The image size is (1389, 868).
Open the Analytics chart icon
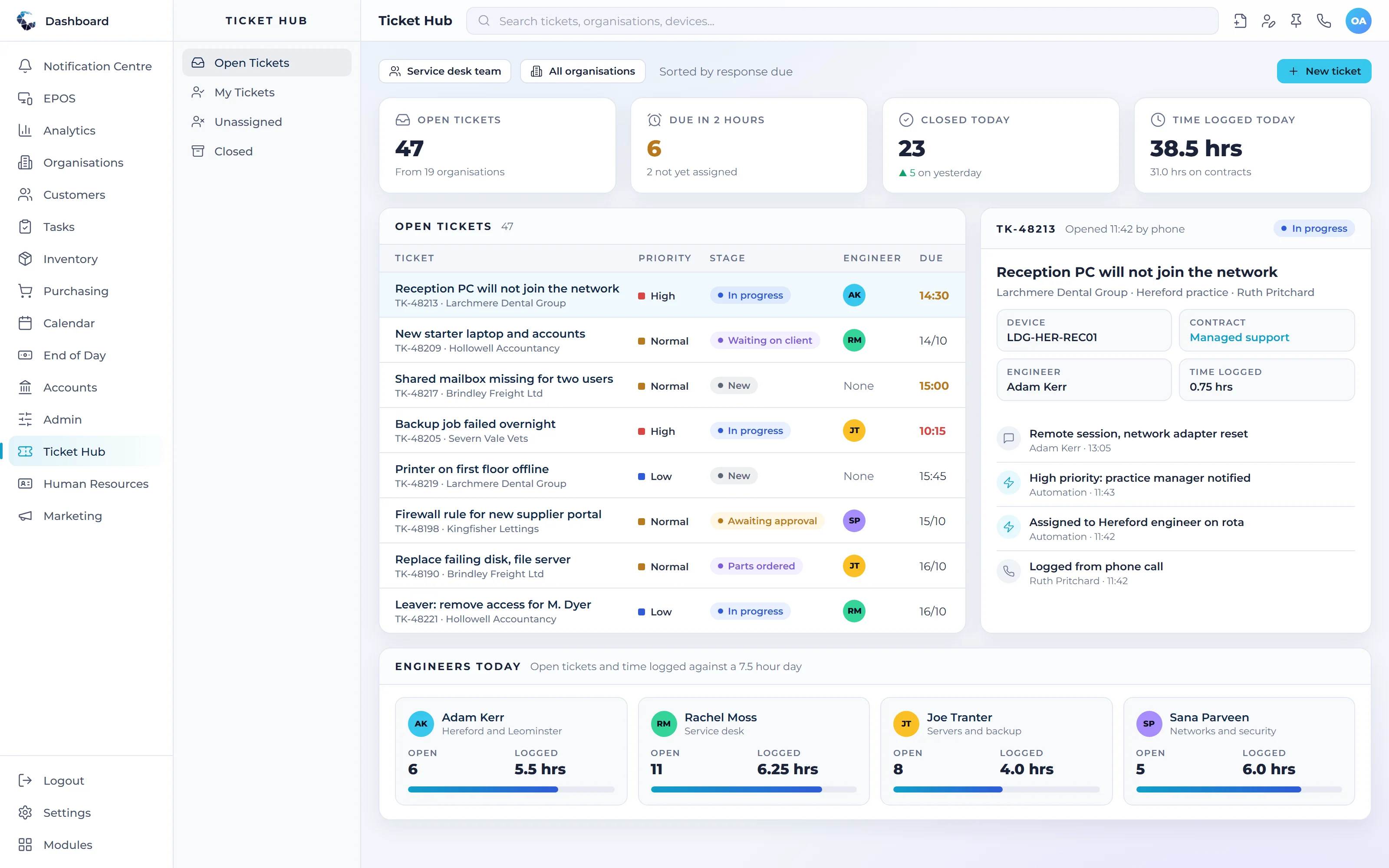[25, 130]
